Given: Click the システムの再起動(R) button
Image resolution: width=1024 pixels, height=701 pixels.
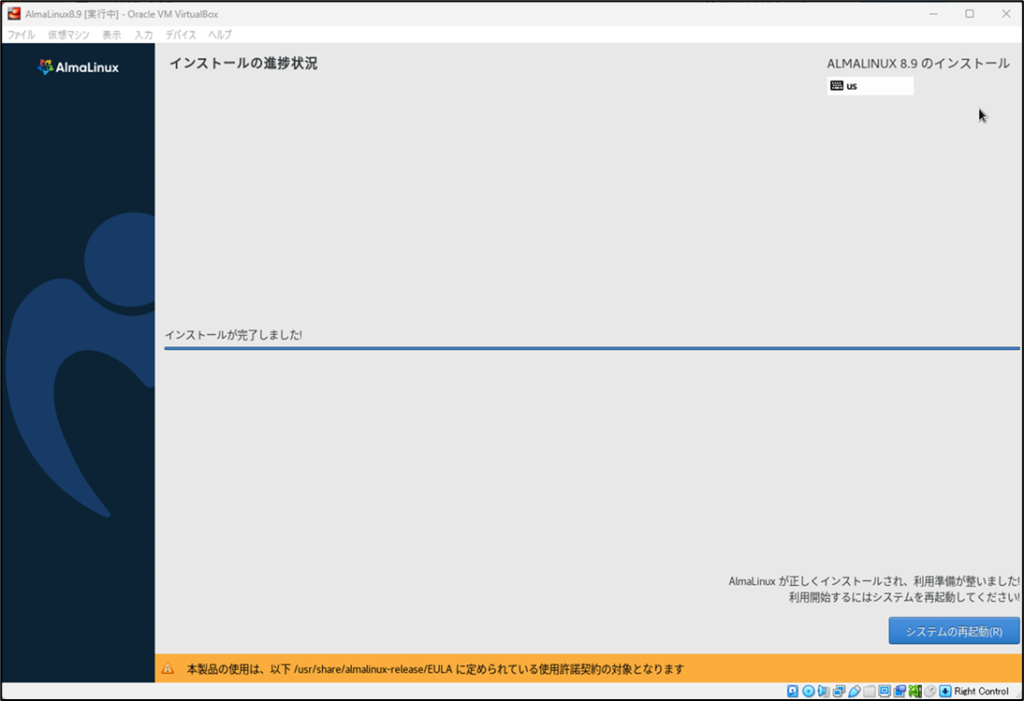Looking at the screenshot, I should (953, 631).
